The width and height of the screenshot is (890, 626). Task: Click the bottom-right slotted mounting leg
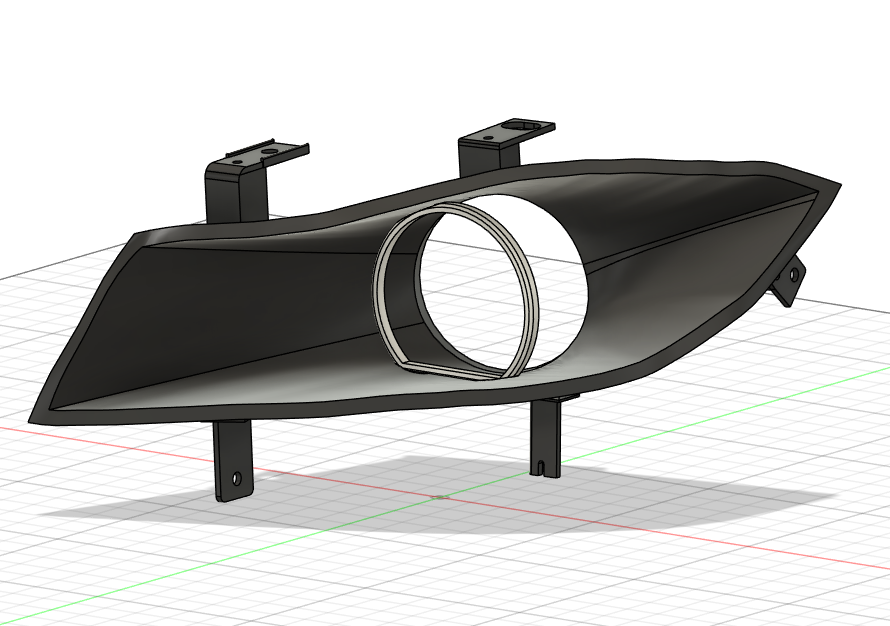[x=545, y=430]
